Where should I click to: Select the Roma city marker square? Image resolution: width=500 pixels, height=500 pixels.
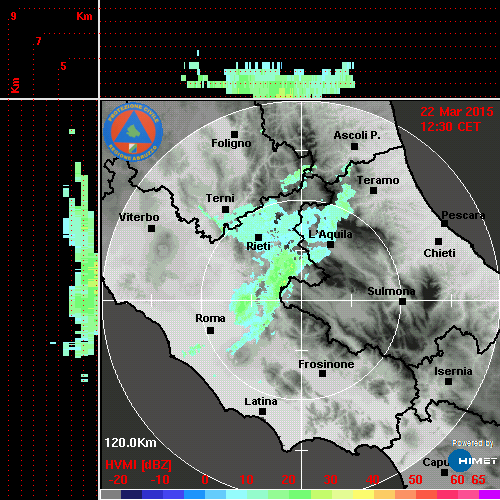(x=210, y=331)
